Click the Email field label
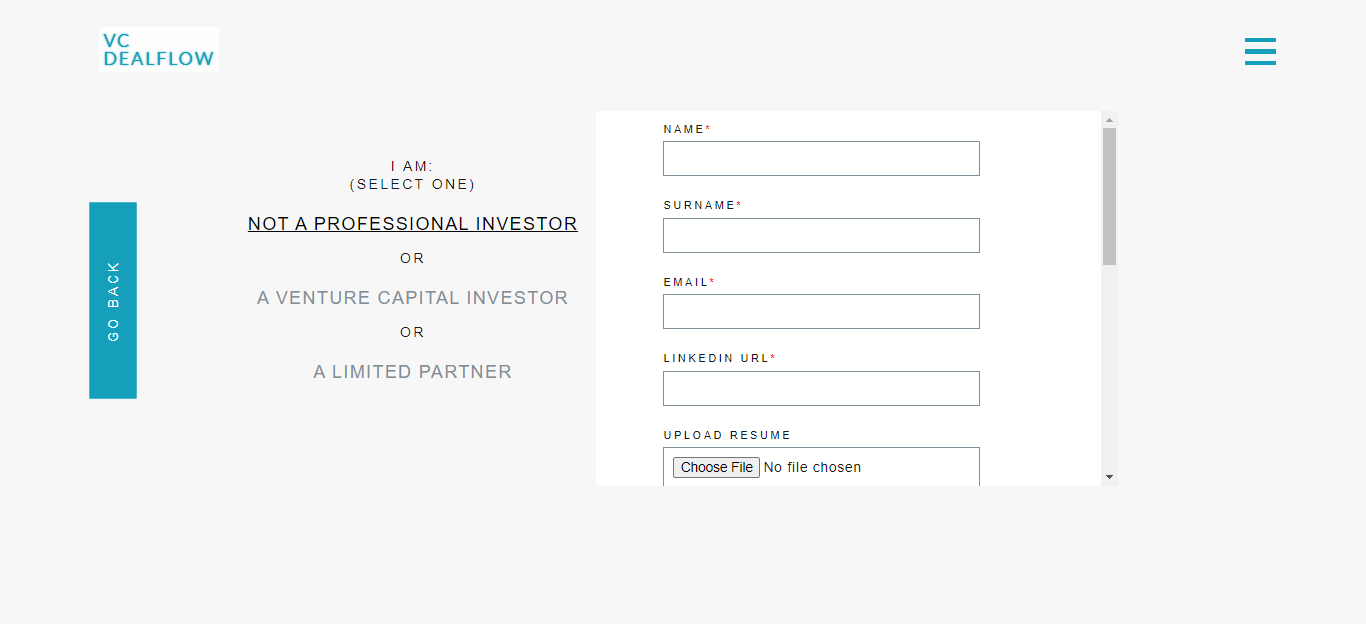Screen dimensions: 1366x624 tap(686, 283)
